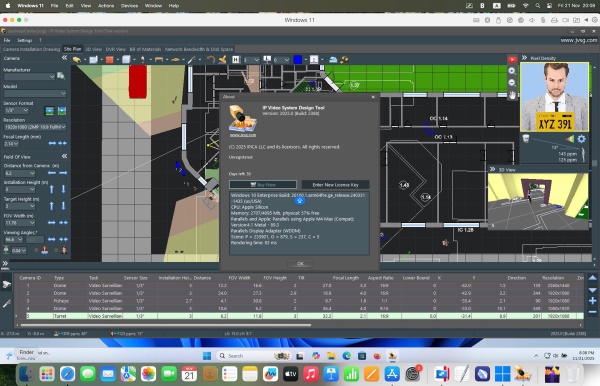600x386 pixels.
Task: Open the YouTube tutorial icon
Action: [x=512, y=59]
